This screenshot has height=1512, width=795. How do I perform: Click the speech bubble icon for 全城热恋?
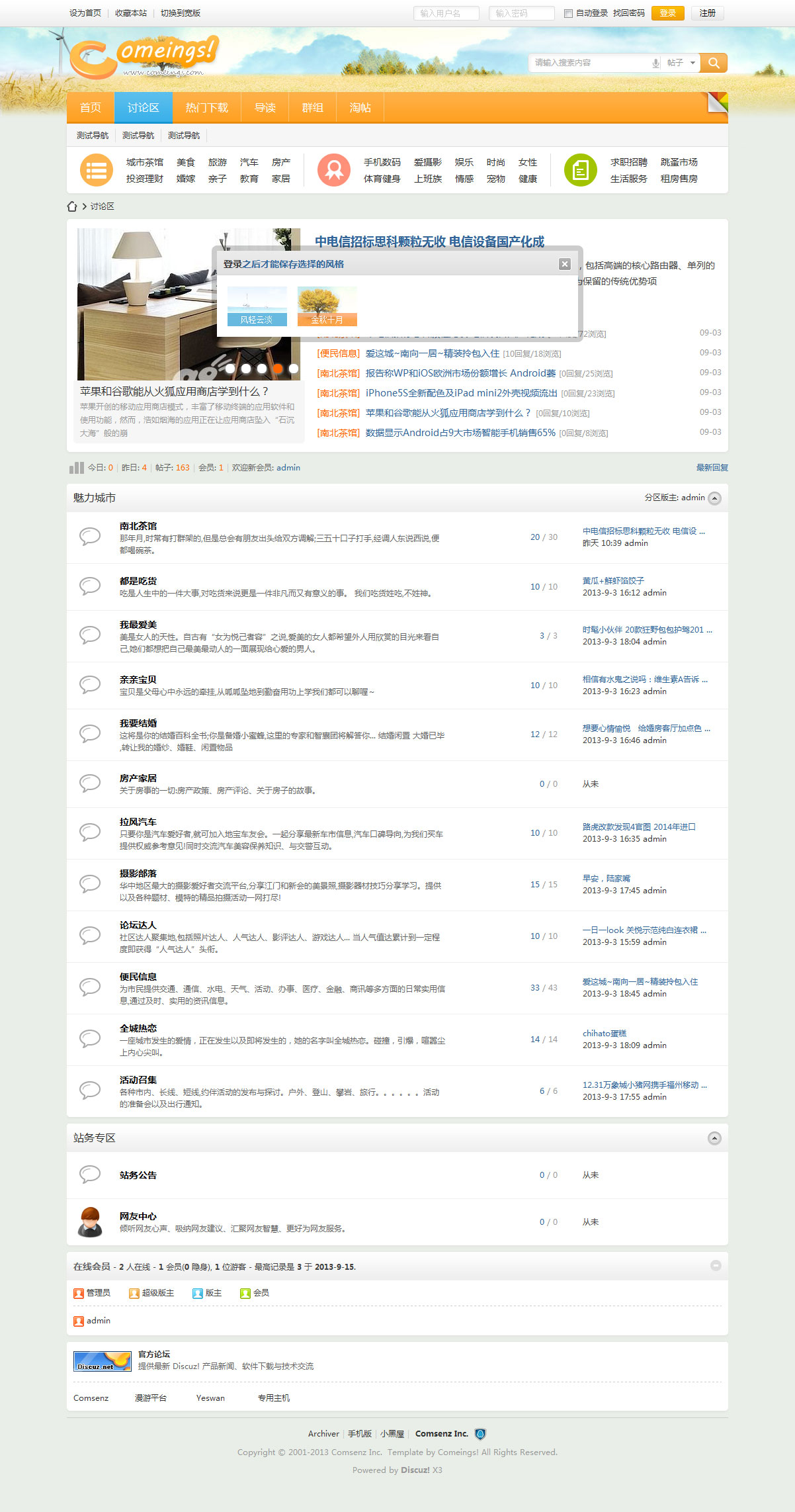tap(90, 1039)
